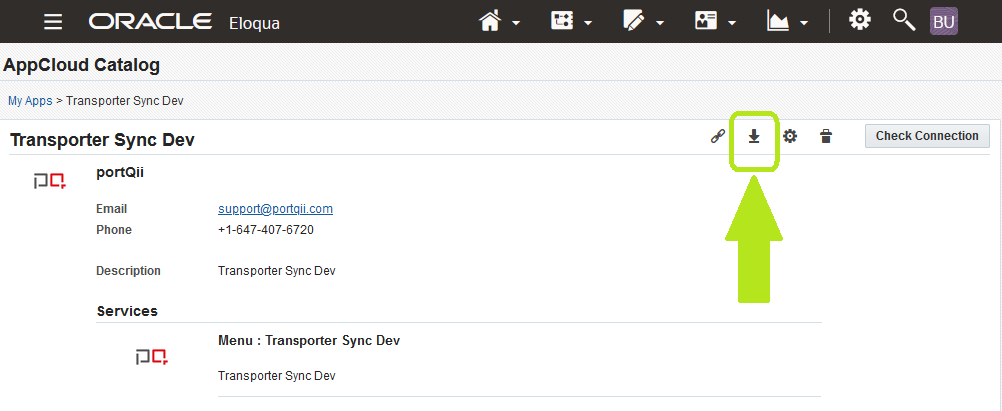This screenshot has height=411, width=1002.
Task: Open the Orchestration campaigns icon
Action: [x=562, y=21]
